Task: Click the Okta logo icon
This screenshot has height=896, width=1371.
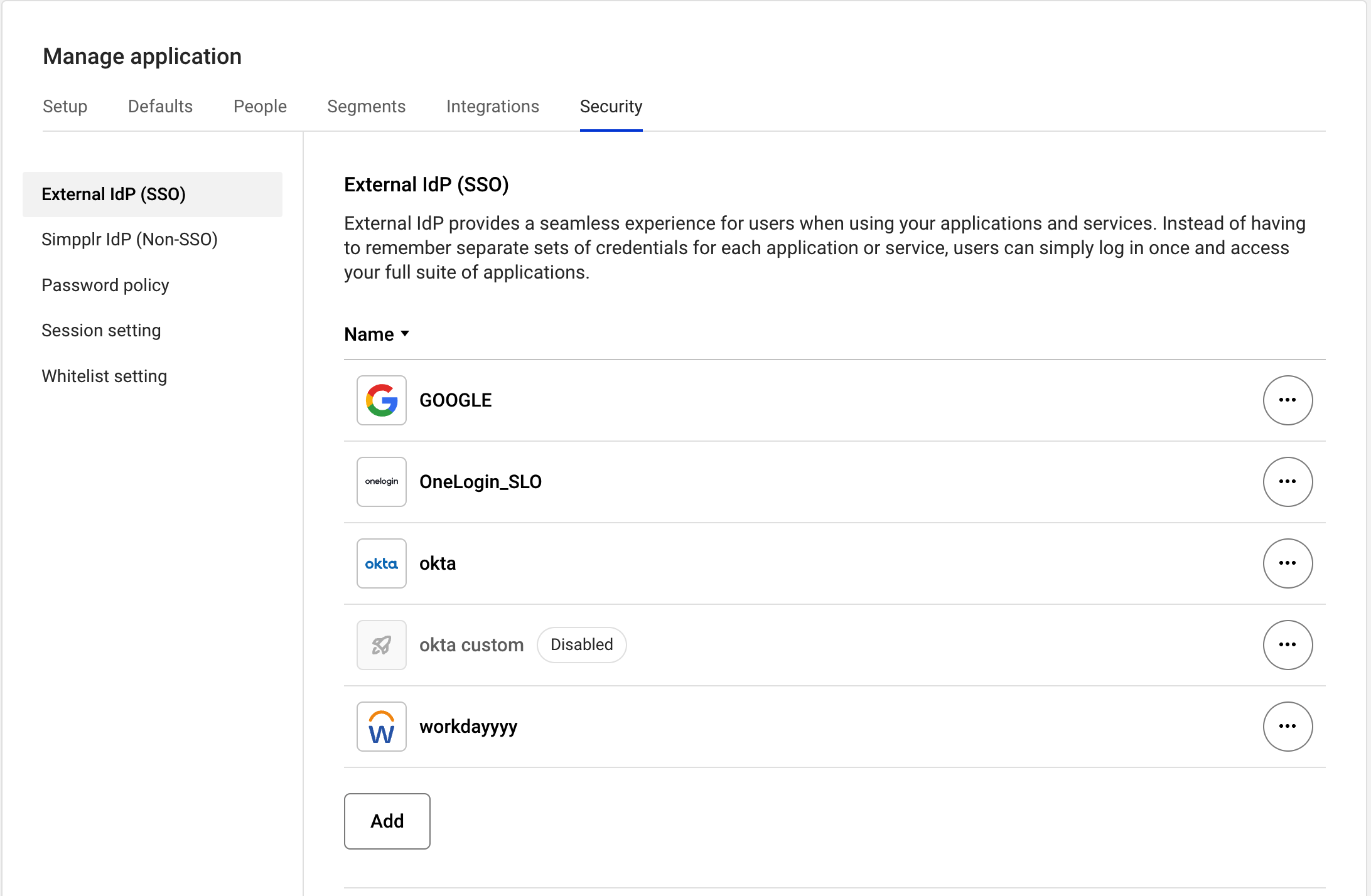Action: [381, 563]
